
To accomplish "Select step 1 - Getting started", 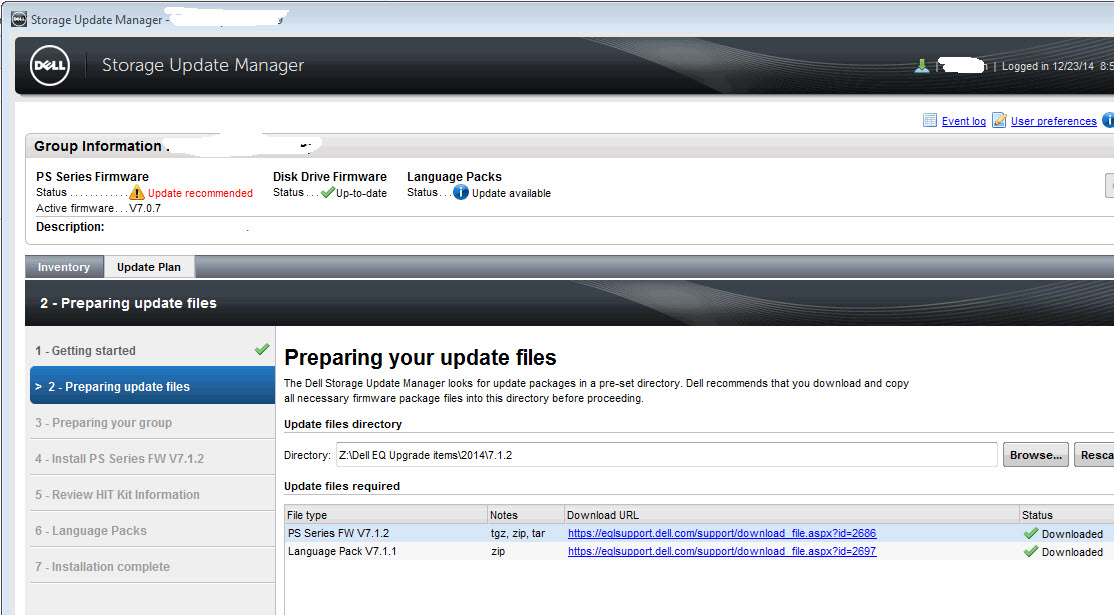I will point(152,350).
